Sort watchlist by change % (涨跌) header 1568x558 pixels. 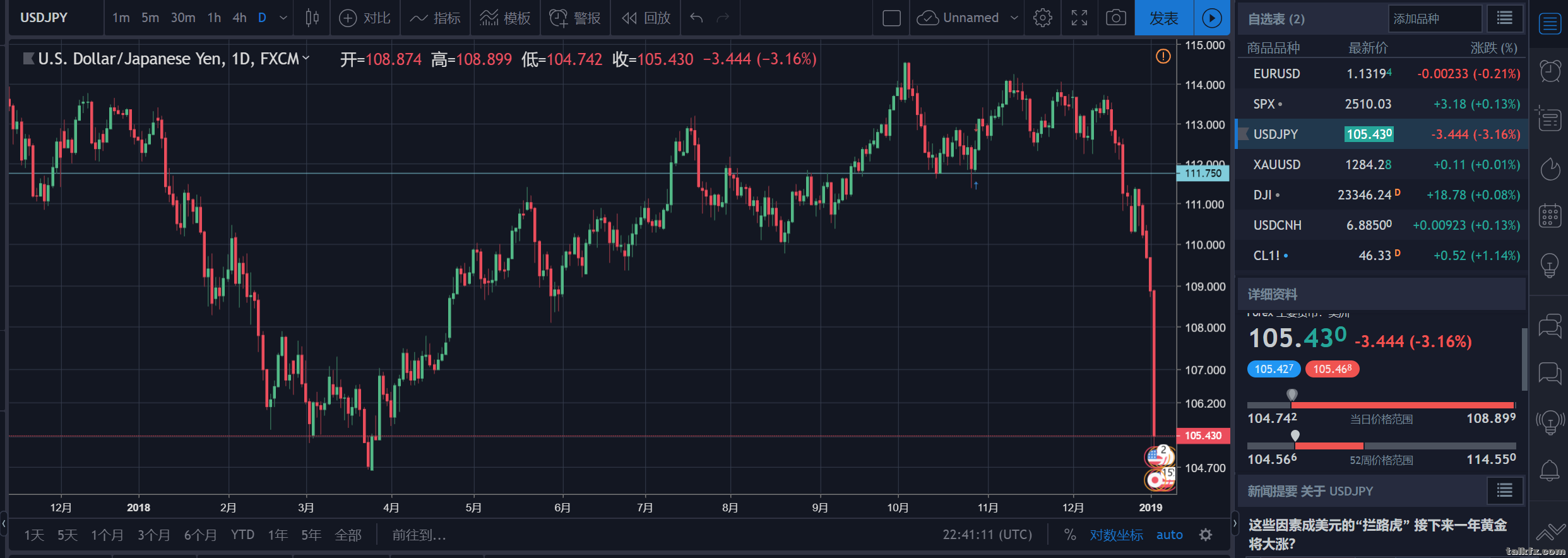click(1494, 48)
